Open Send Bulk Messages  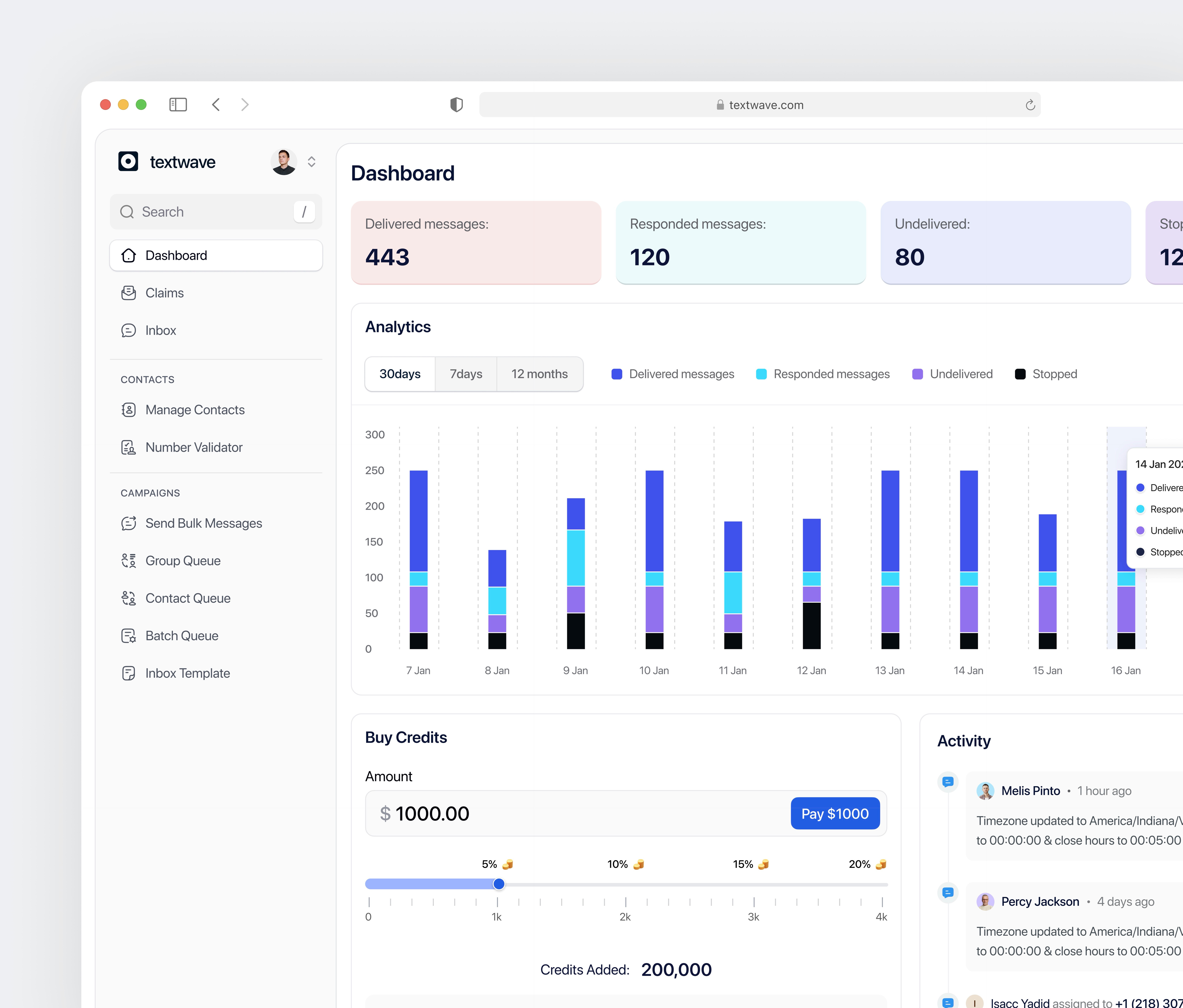tap(216, 523)
